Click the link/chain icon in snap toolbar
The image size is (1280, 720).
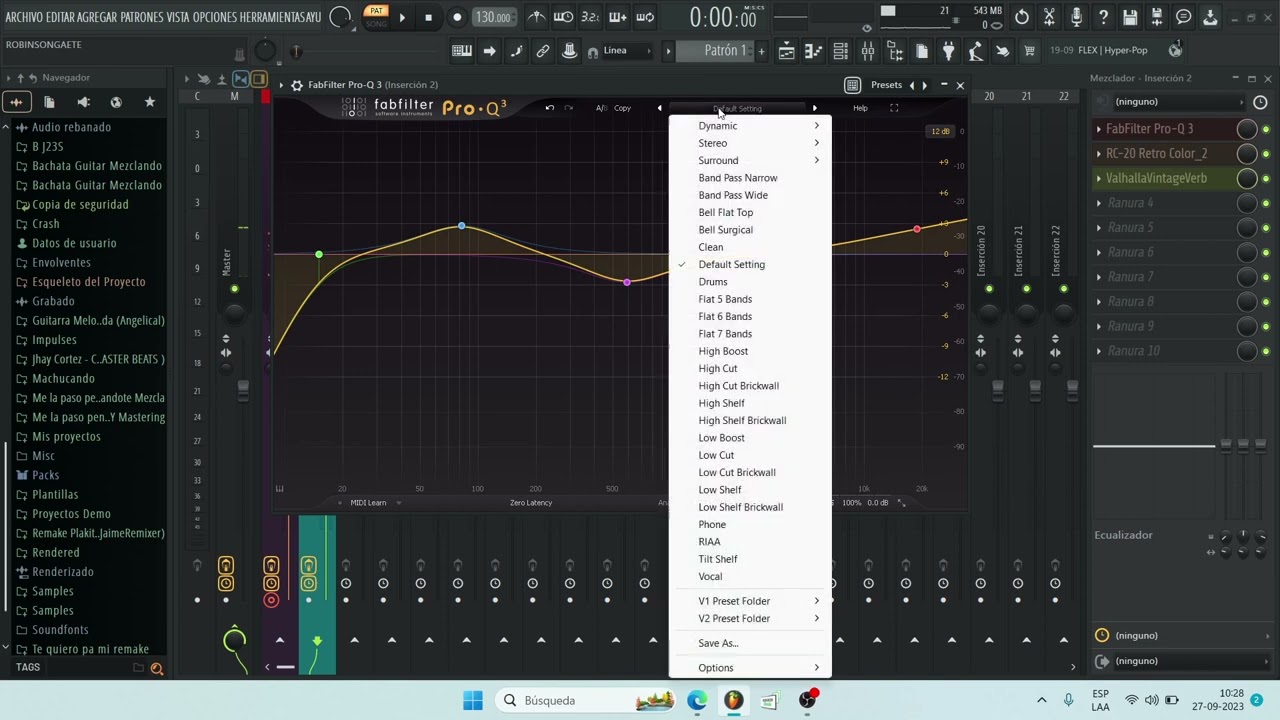click(x=543, y=51)
